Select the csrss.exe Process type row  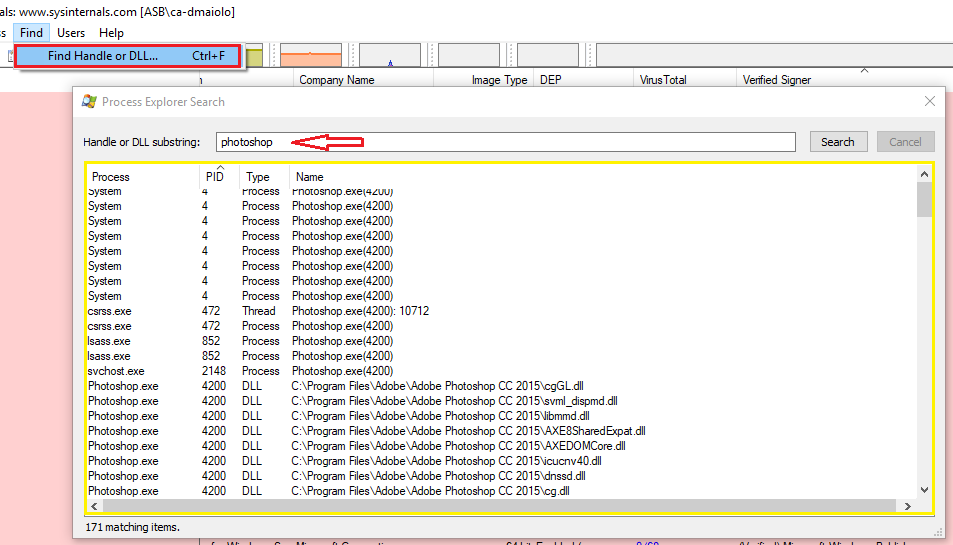[501, 326]
